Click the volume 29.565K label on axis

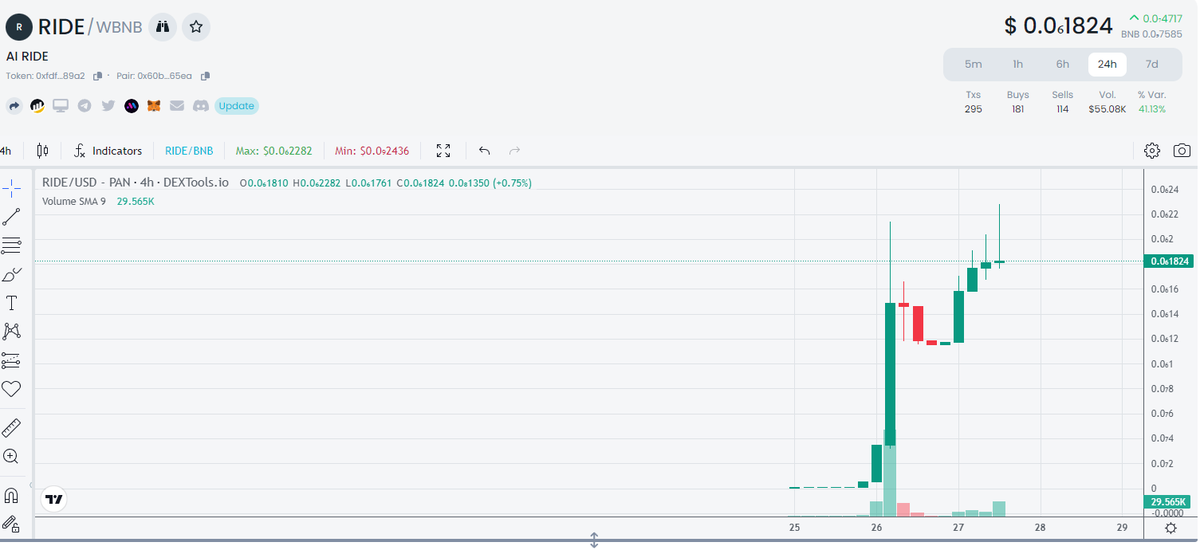(x=1170, y=501)
